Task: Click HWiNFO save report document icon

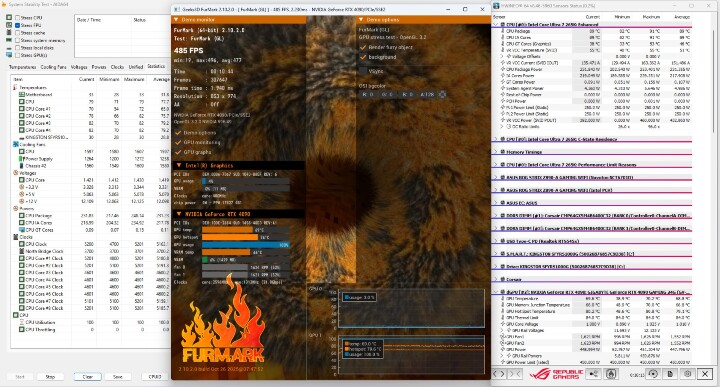Action: (x=670, y=374)
